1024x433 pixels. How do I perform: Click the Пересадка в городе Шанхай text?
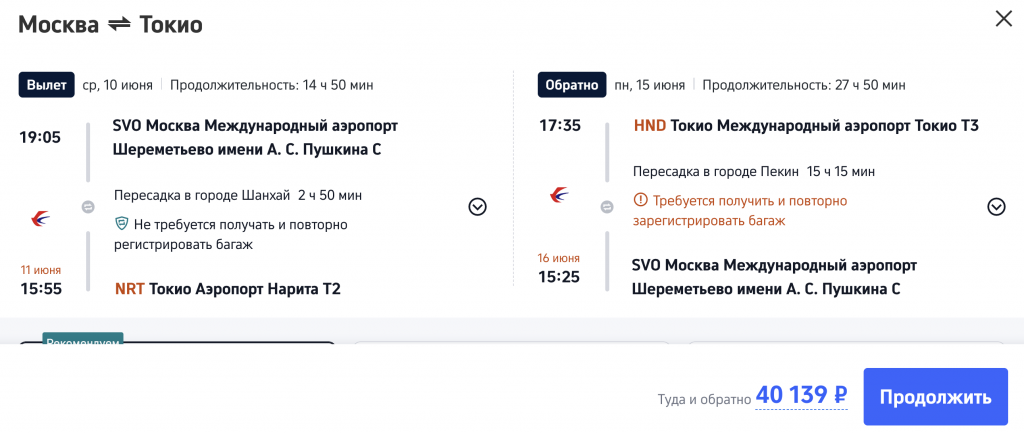click(x=204, y=195)
